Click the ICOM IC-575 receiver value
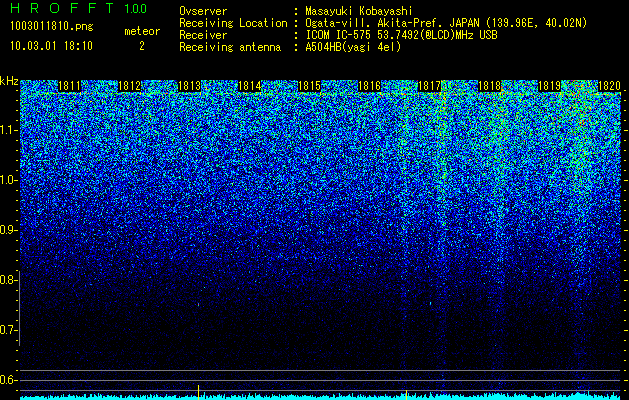This screenshot has width=629, height=400. tap(401, 35)
